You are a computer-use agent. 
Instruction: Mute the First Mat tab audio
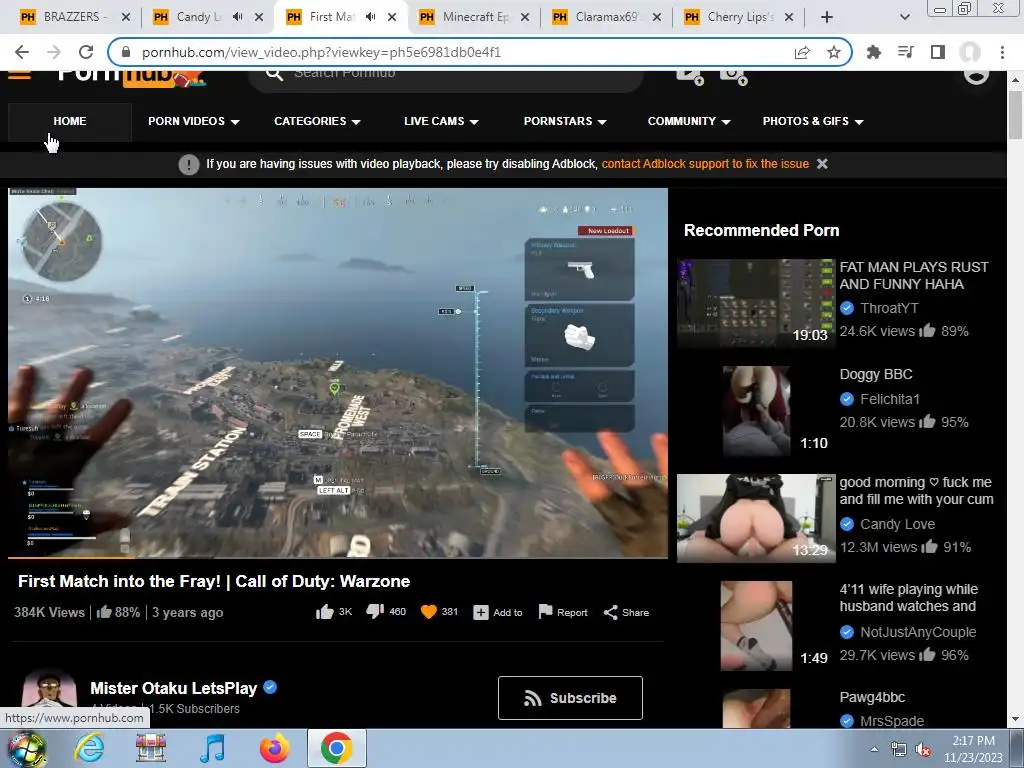pos(371,17)
